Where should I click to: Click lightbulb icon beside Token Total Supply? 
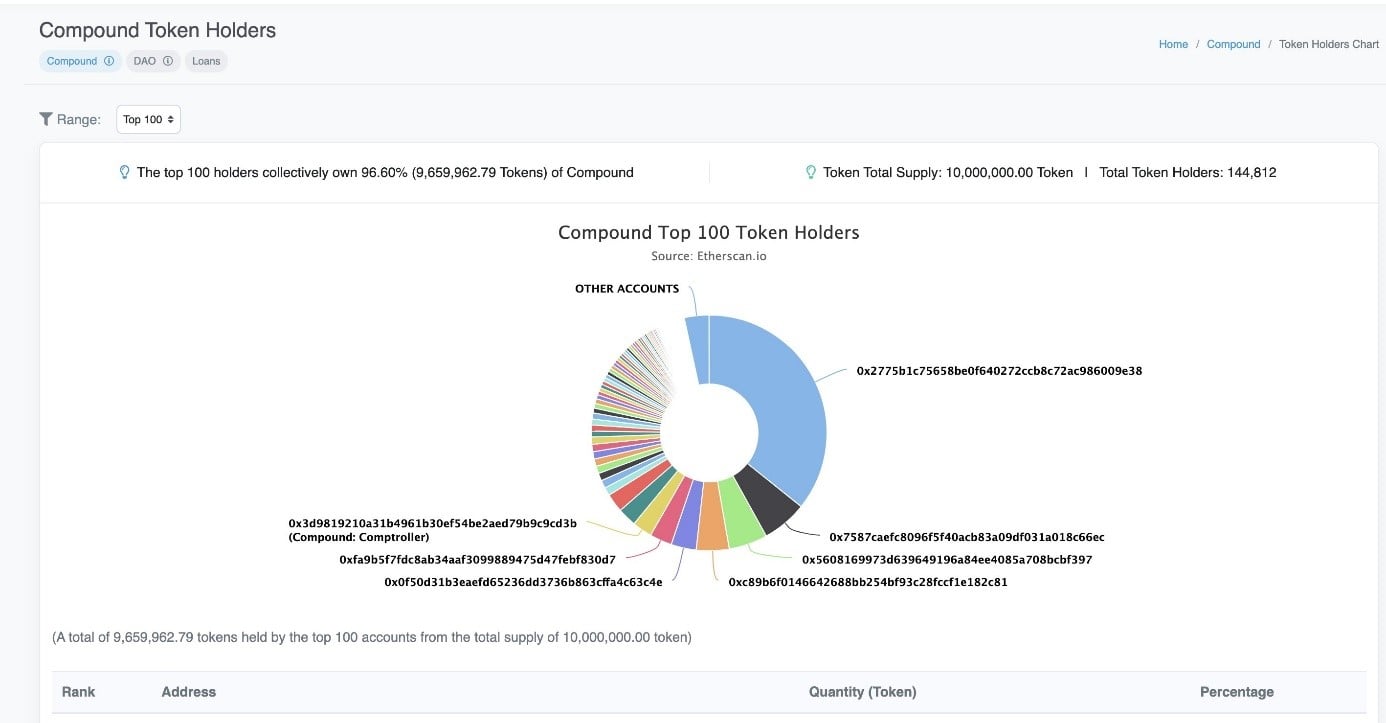coord(811,172)
